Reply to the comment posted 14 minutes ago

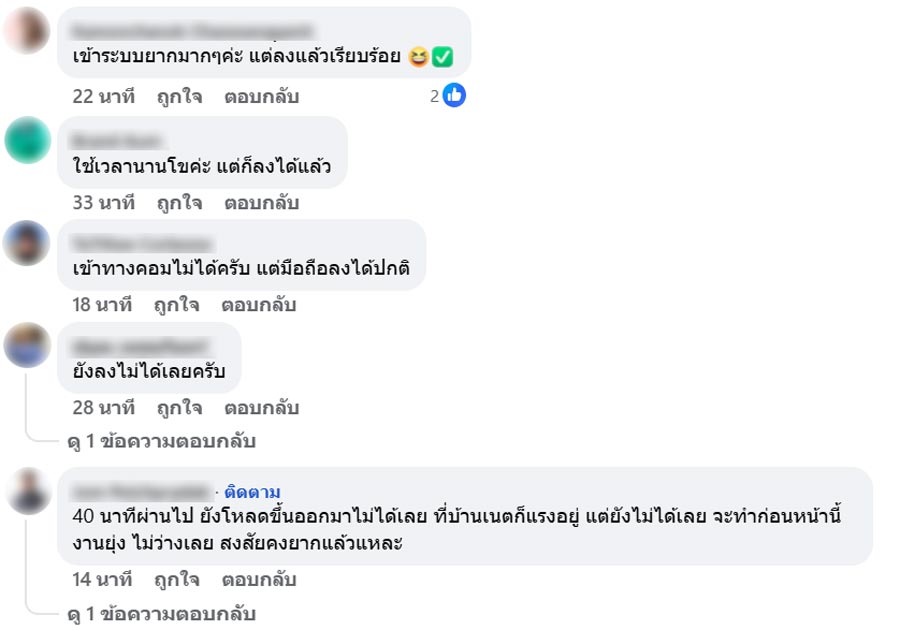coord(258,580)
